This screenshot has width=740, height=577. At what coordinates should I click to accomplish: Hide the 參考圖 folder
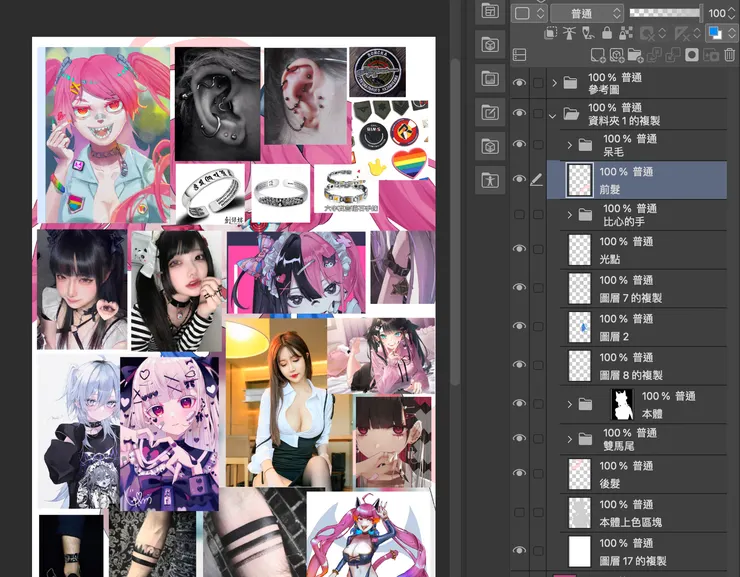[x=519, y=83]
